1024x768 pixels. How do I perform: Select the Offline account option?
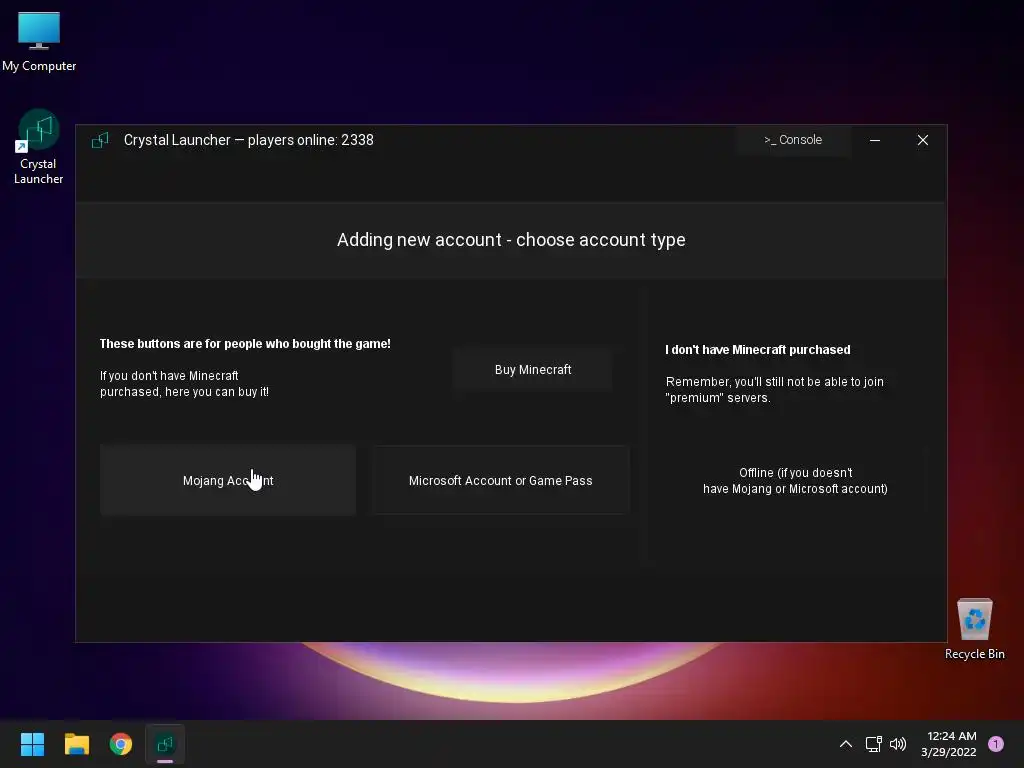point(795,481)
